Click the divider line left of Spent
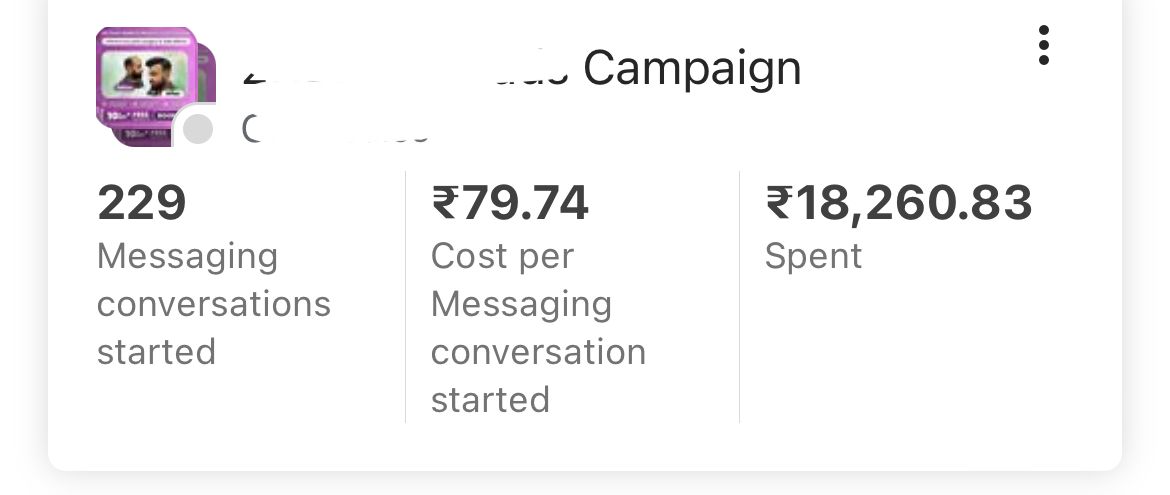Viewport: 1170px width, 495px height. coord(739,297)
